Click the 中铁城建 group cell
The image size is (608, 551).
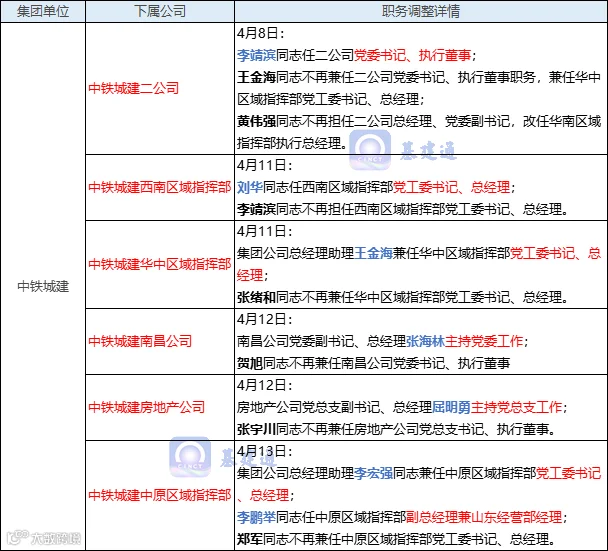click(x=43, y=286)
